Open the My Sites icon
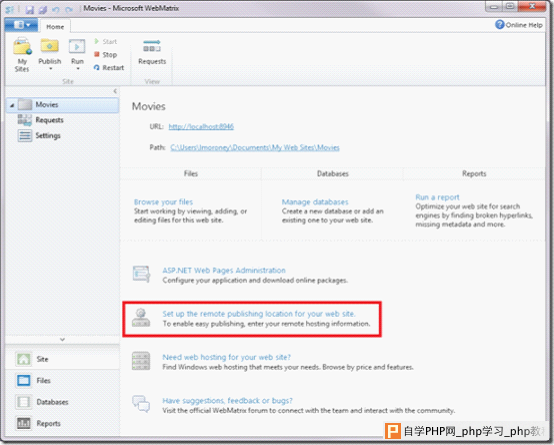The image size is (554, 445). pos(22,47)
